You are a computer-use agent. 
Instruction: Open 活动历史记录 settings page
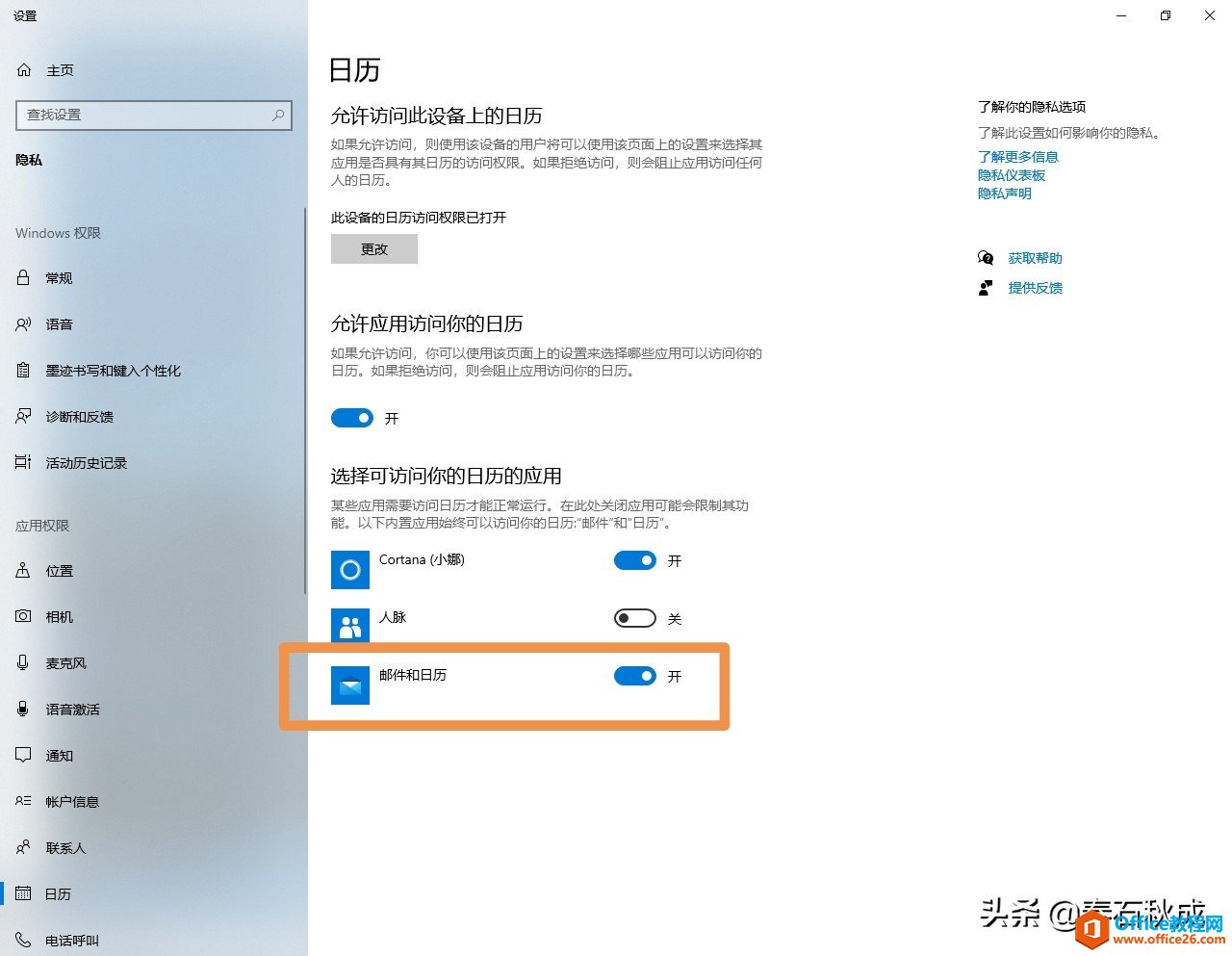click(86, 463)
